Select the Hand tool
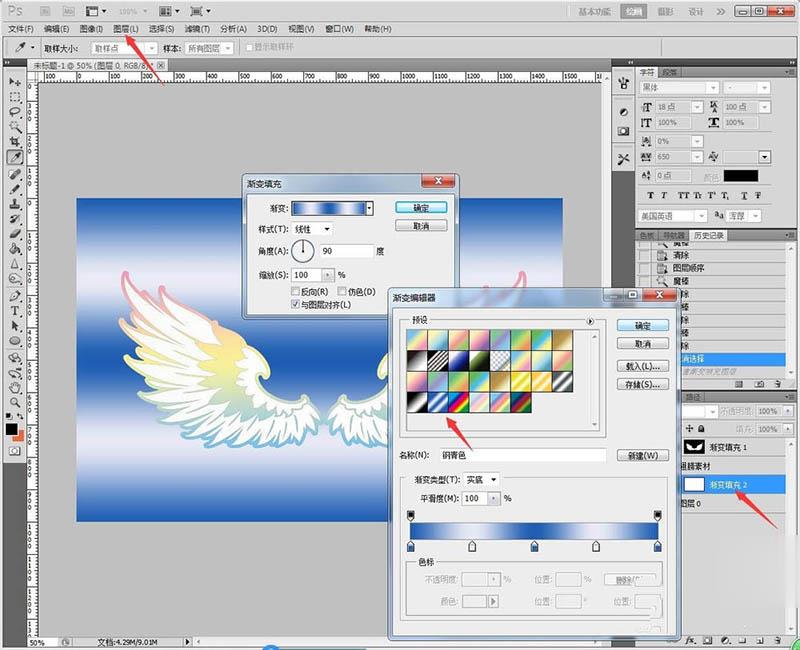800x650 pixels. tap(15, 387)
